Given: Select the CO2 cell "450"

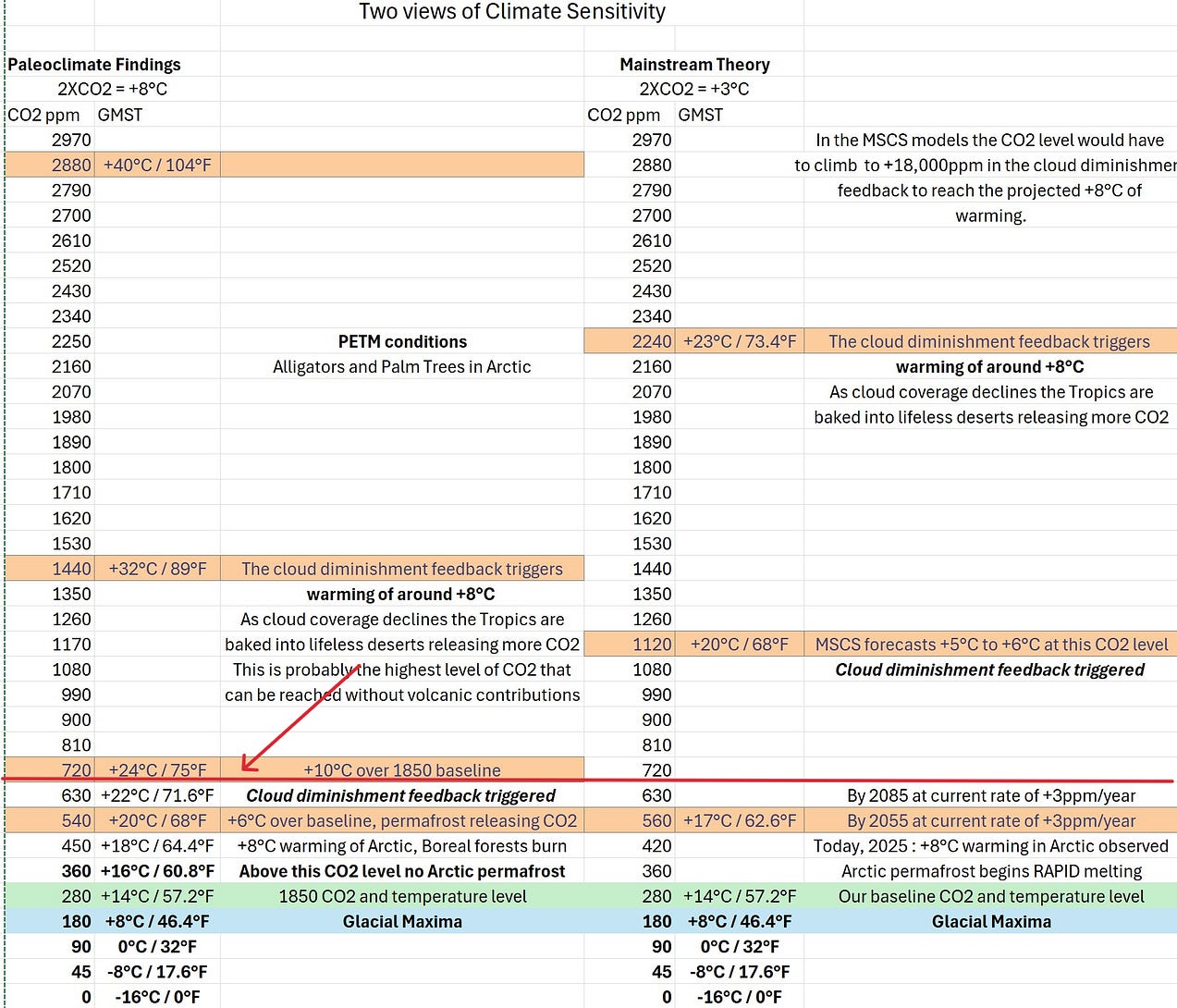Looking at the screenshot, I should click(77, 846).
